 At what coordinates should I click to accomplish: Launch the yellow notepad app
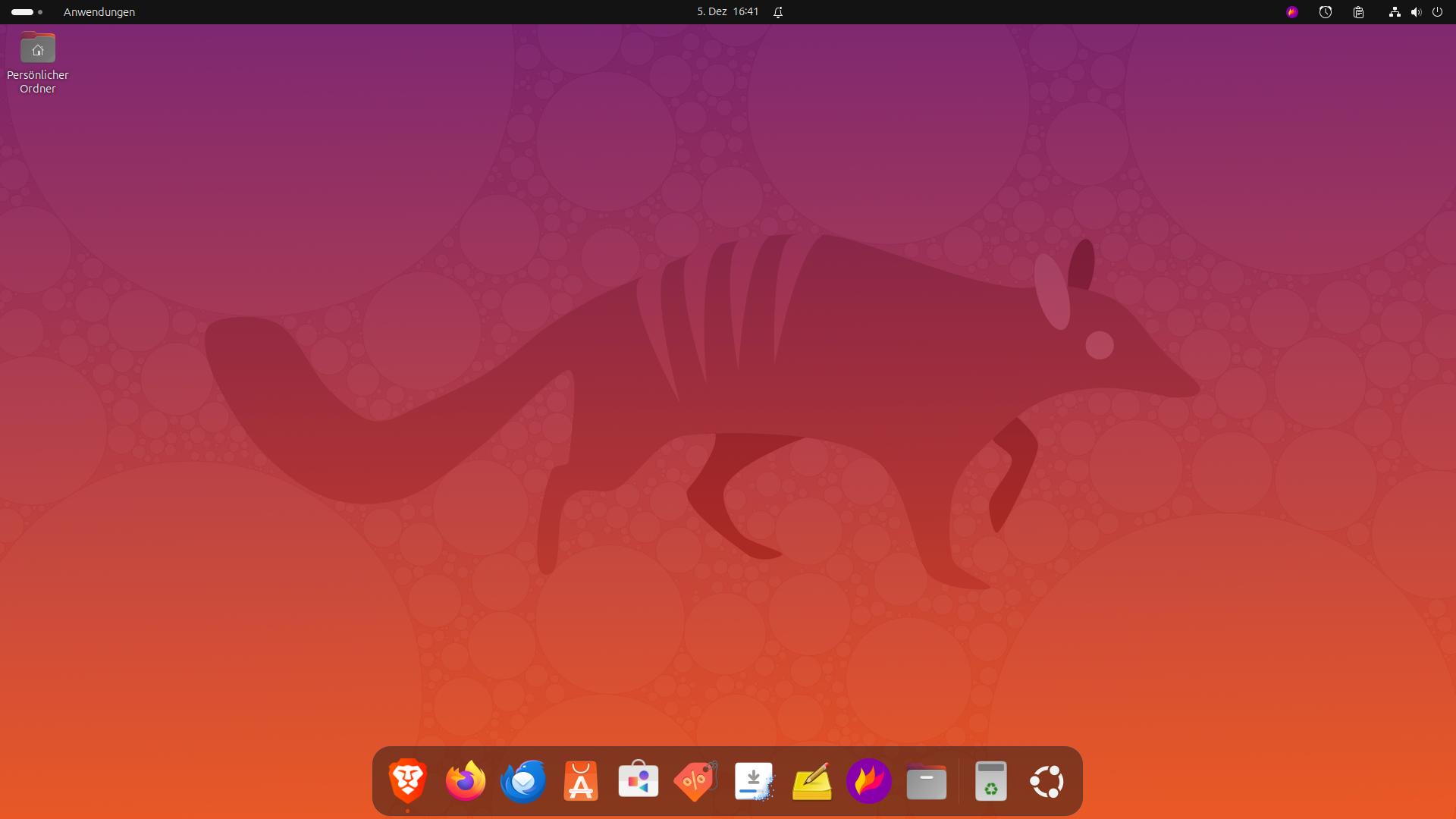click(811, 781)
